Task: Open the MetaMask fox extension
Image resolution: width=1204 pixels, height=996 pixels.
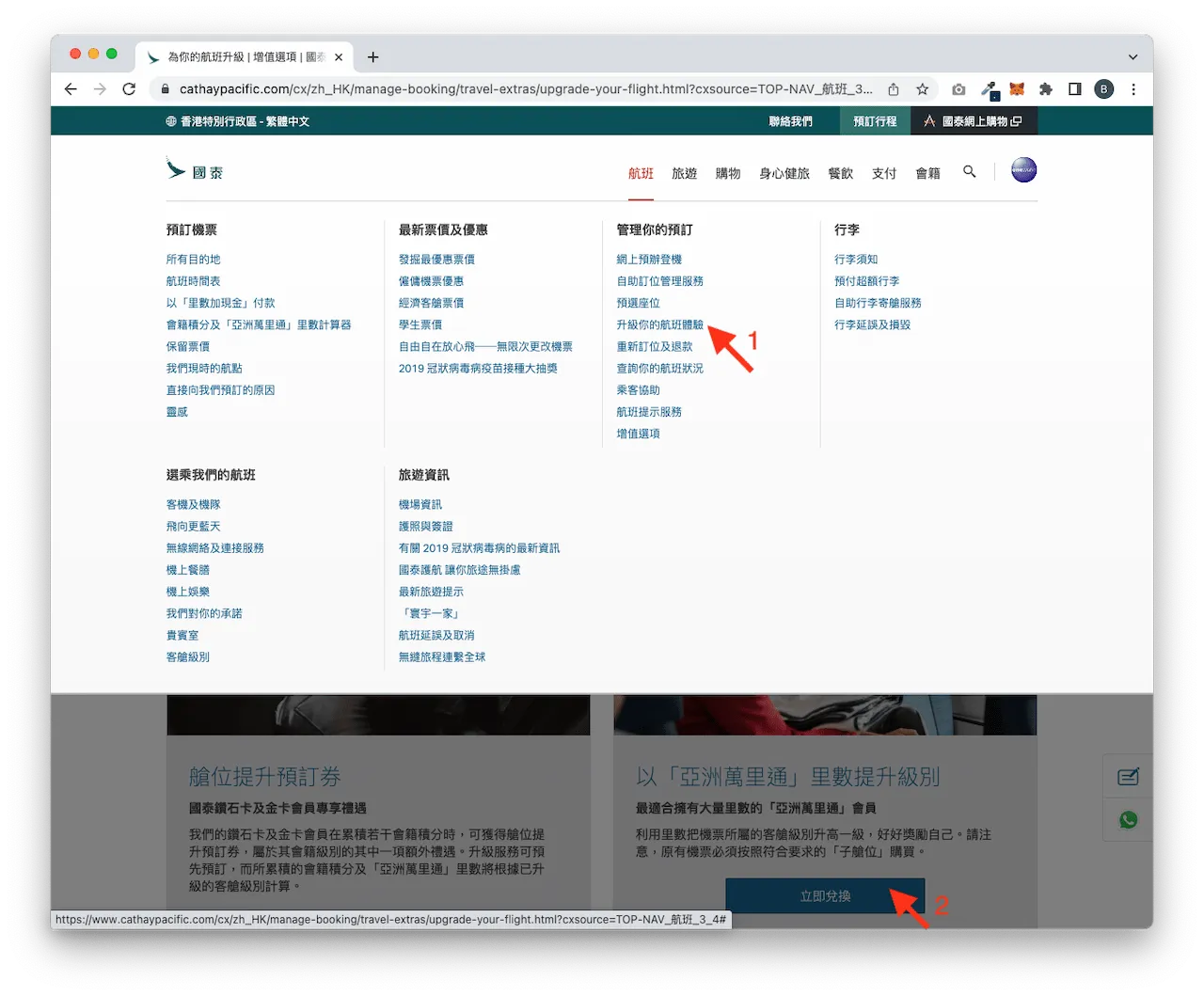Action: coord(1017,89)
